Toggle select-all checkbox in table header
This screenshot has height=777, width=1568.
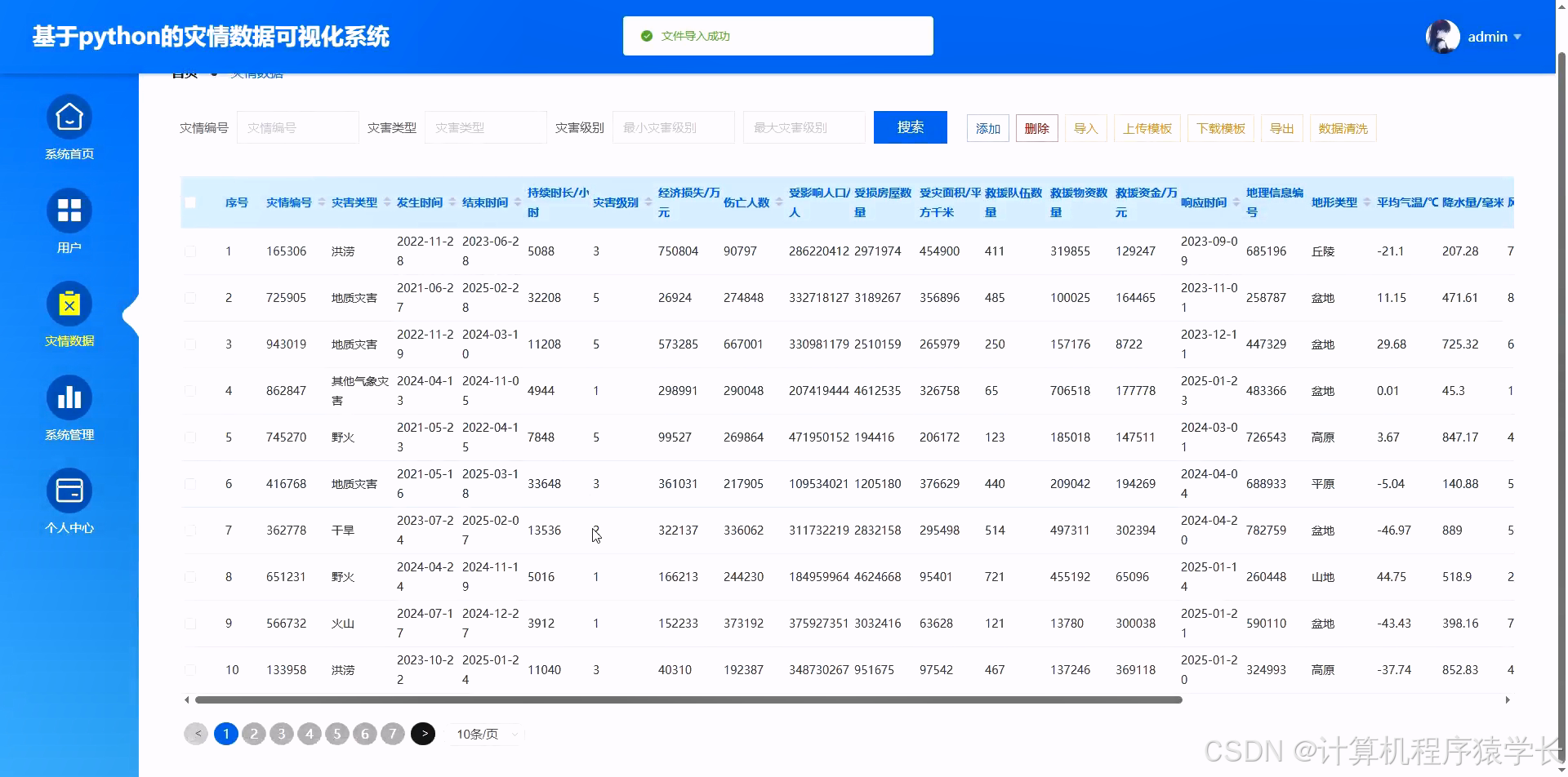[x=190, y=202]
